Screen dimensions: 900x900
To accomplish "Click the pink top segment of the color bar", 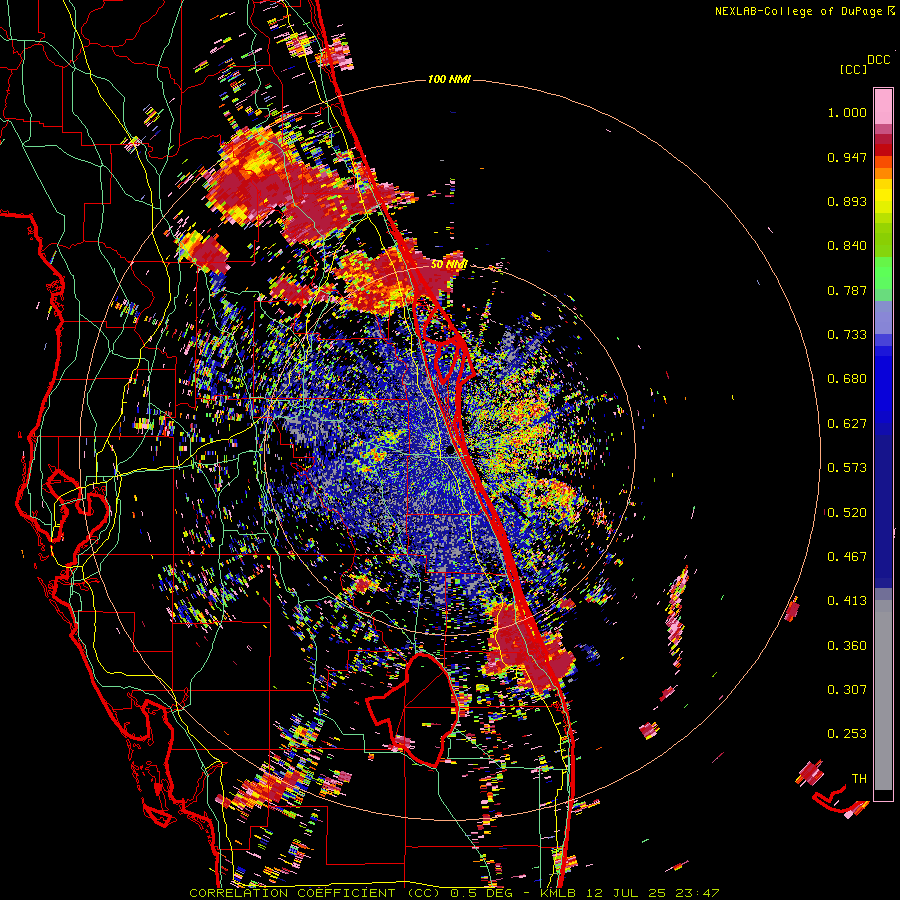I will [883, 106].
